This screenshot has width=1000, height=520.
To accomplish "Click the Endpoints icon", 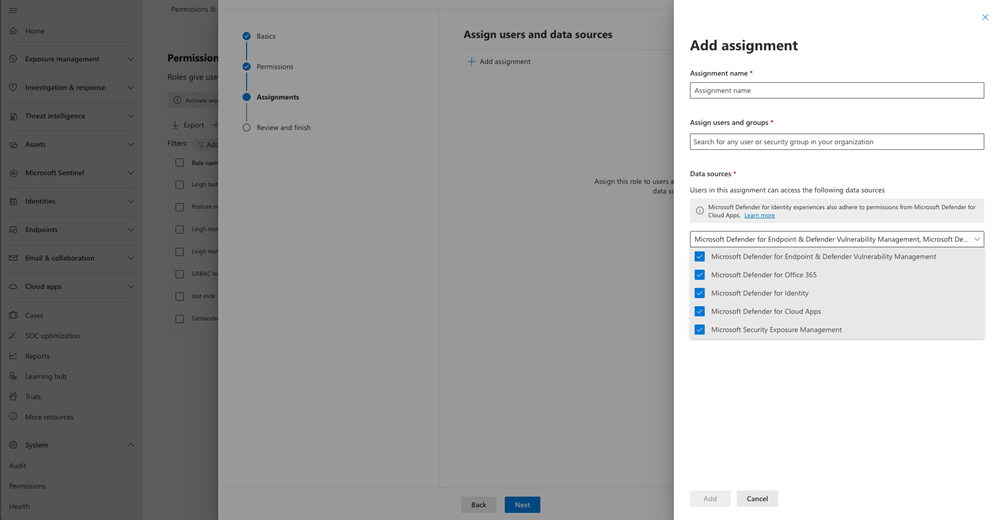I will [13, 230].
